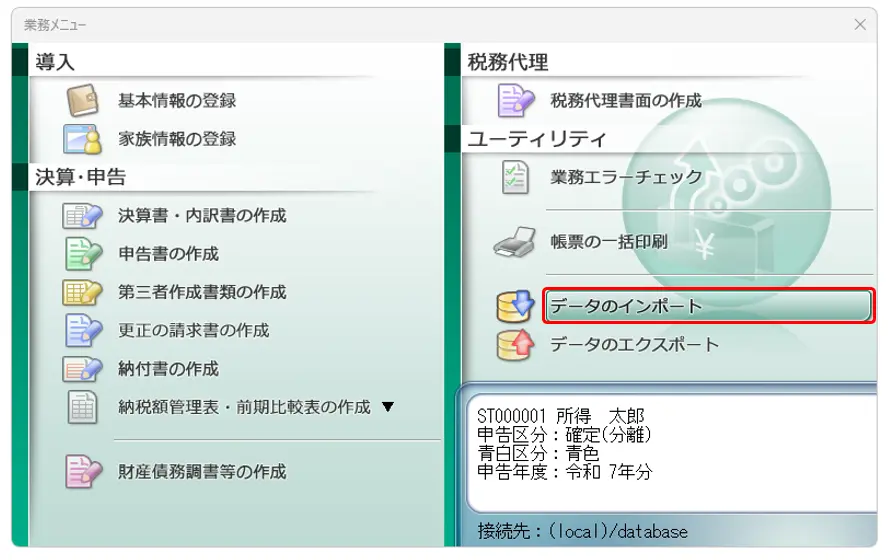The image size is (896, 560).
Task: Close the 業務メニュー window
Action: coord(860,24)
